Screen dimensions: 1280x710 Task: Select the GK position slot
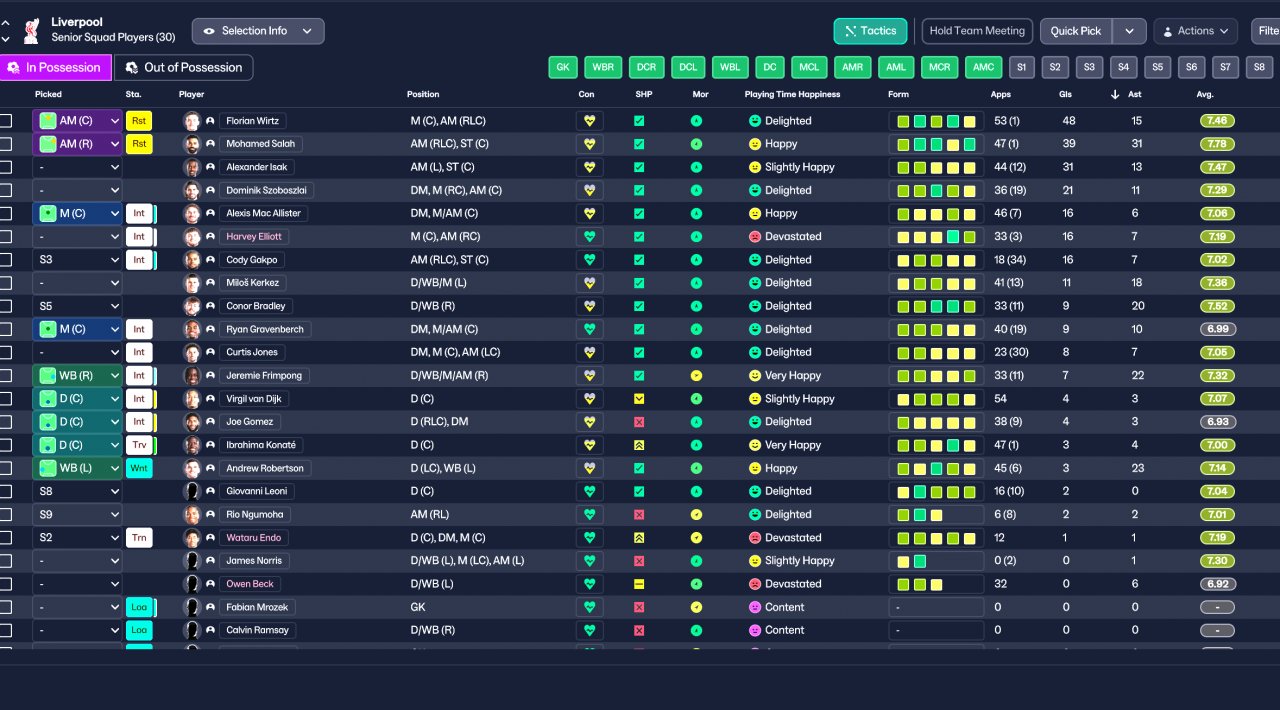563,67
